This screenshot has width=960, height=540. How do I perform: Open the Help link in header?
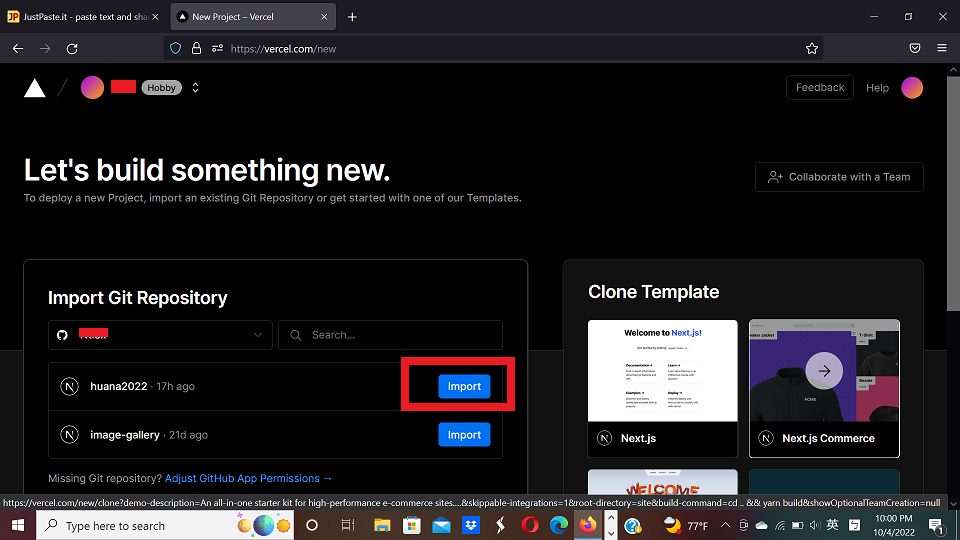point(877,88)
